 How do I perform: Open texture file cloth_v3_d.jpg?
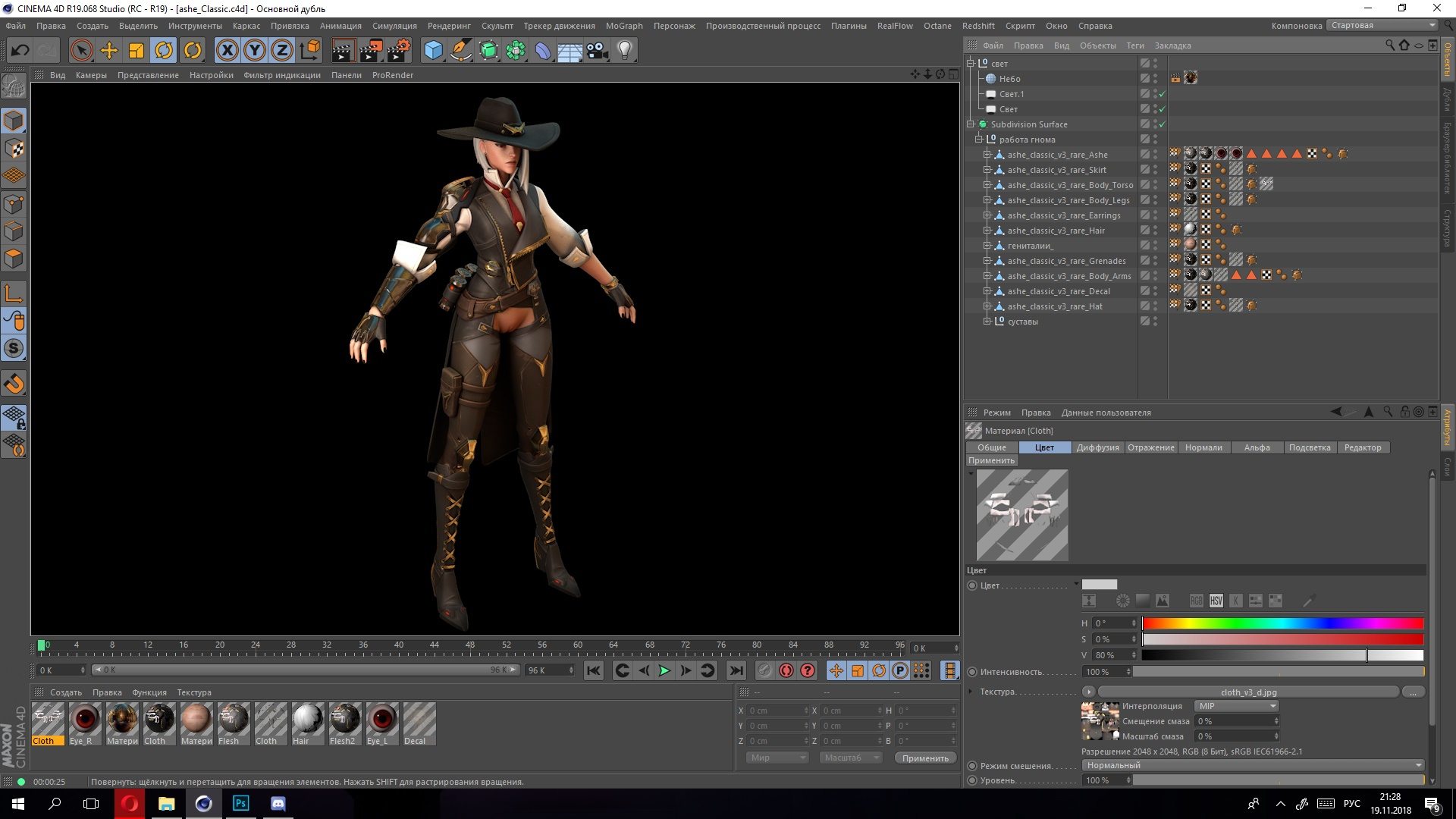pos(1248,692)
